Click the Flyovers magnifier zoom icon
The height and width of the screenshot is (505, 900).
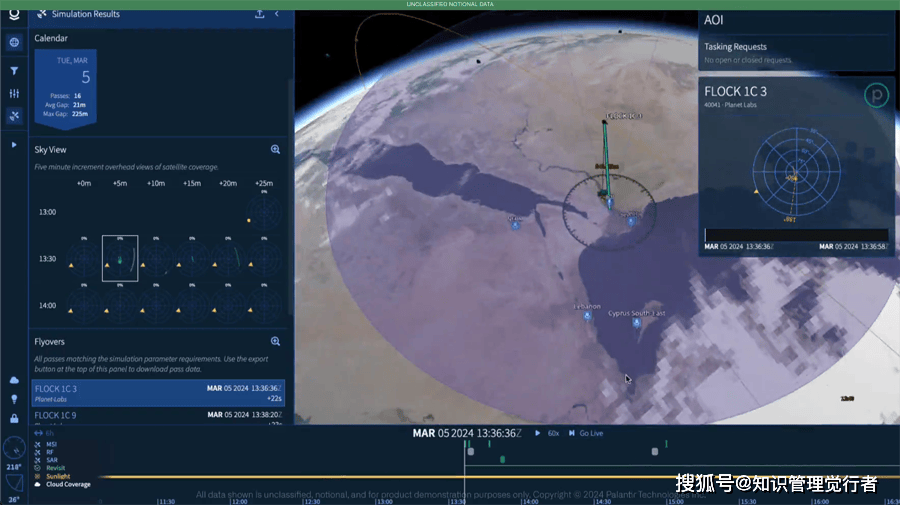tap(275, 341)
